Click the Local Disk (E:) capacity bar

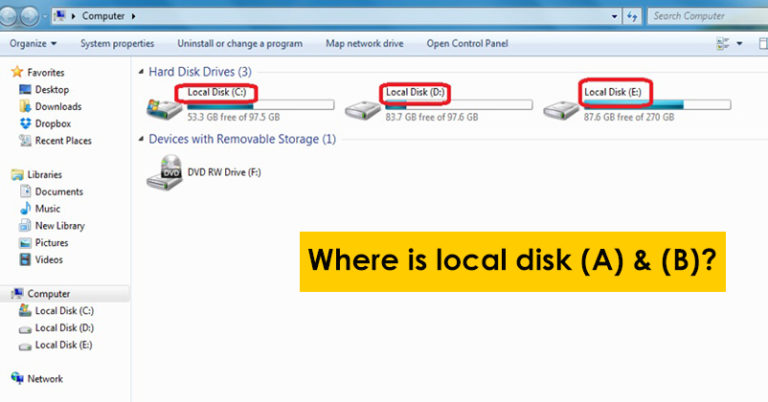click(656, 105)
